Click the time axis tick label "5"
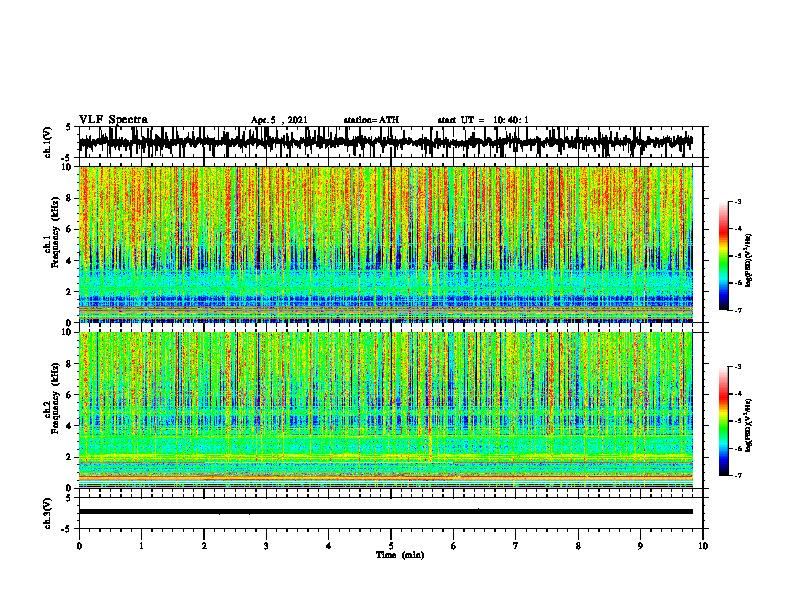This screenshot has width=792, height=612. [x=391, y=546]
